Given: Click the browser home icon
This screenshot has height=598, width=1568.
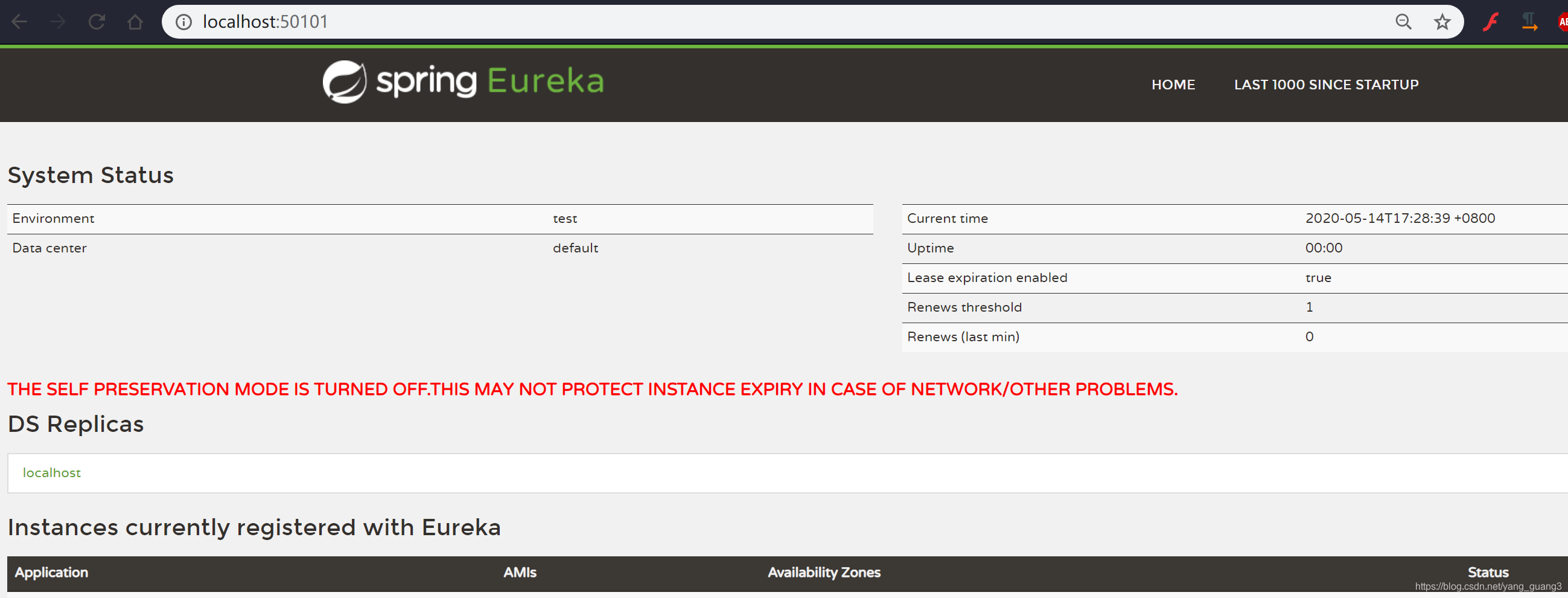Looking at the screenshot, I should [135, 22].
